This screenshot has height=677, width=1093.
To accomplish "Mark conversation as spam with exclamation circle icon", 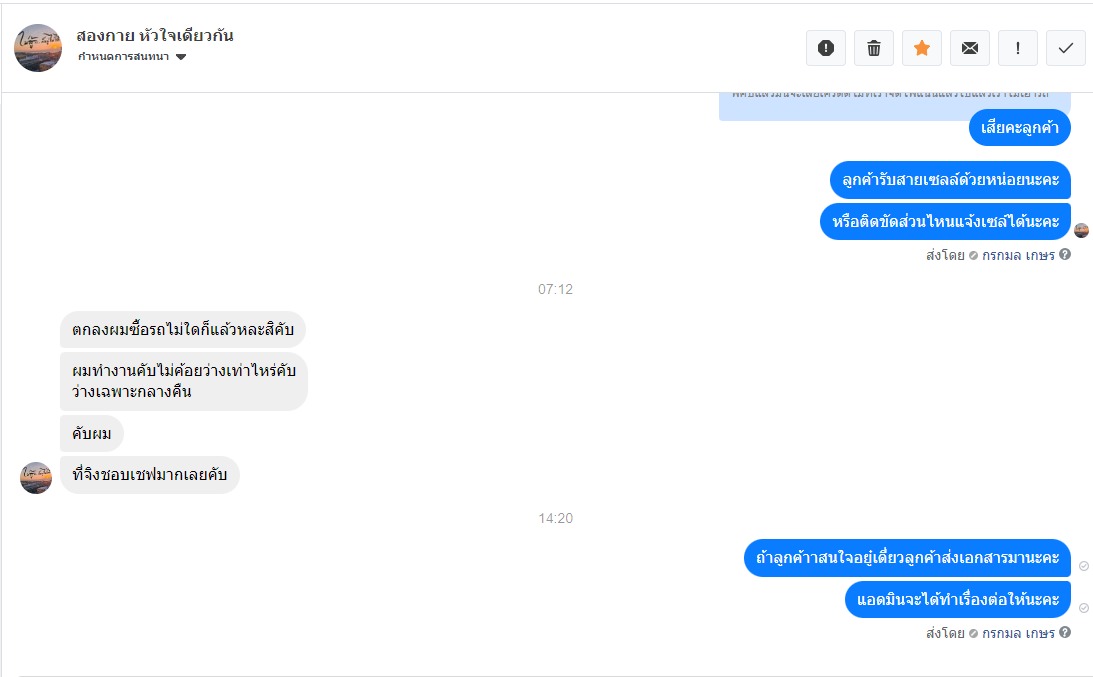I will (826, 48).
